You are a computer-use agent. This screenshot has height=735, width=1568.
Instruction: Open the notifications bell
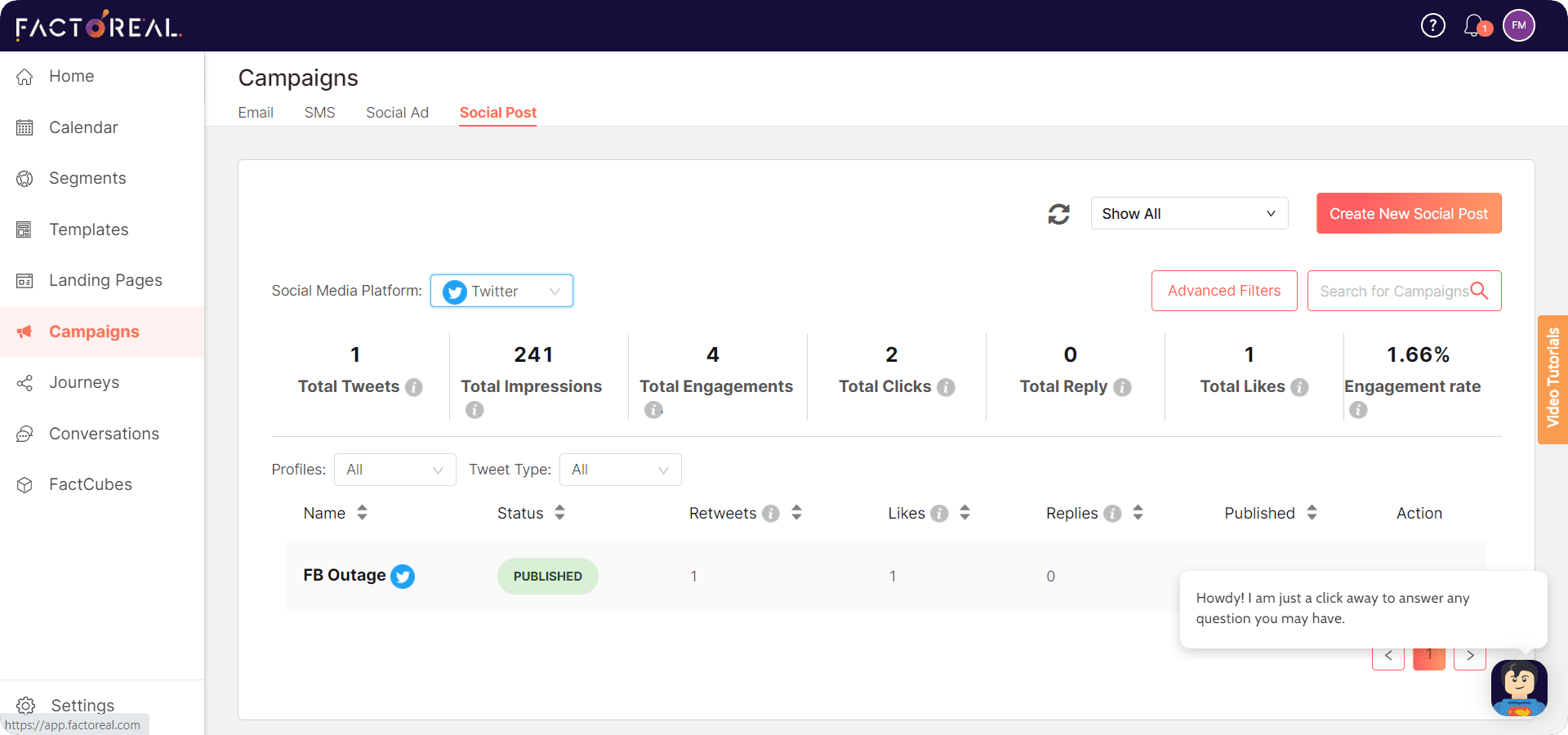click(x=1474, y=26)
